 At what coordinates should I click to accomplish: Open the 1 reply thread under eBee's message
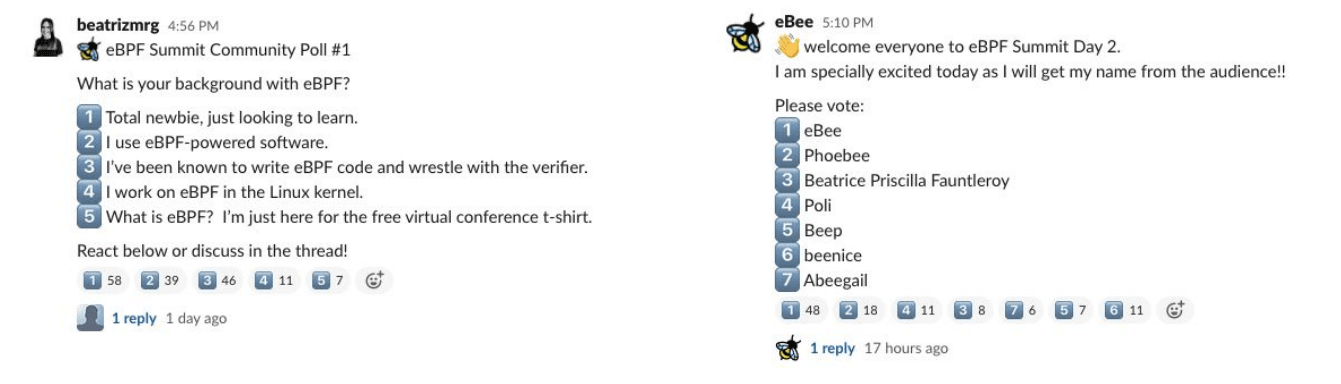click(x=832, y=348)
